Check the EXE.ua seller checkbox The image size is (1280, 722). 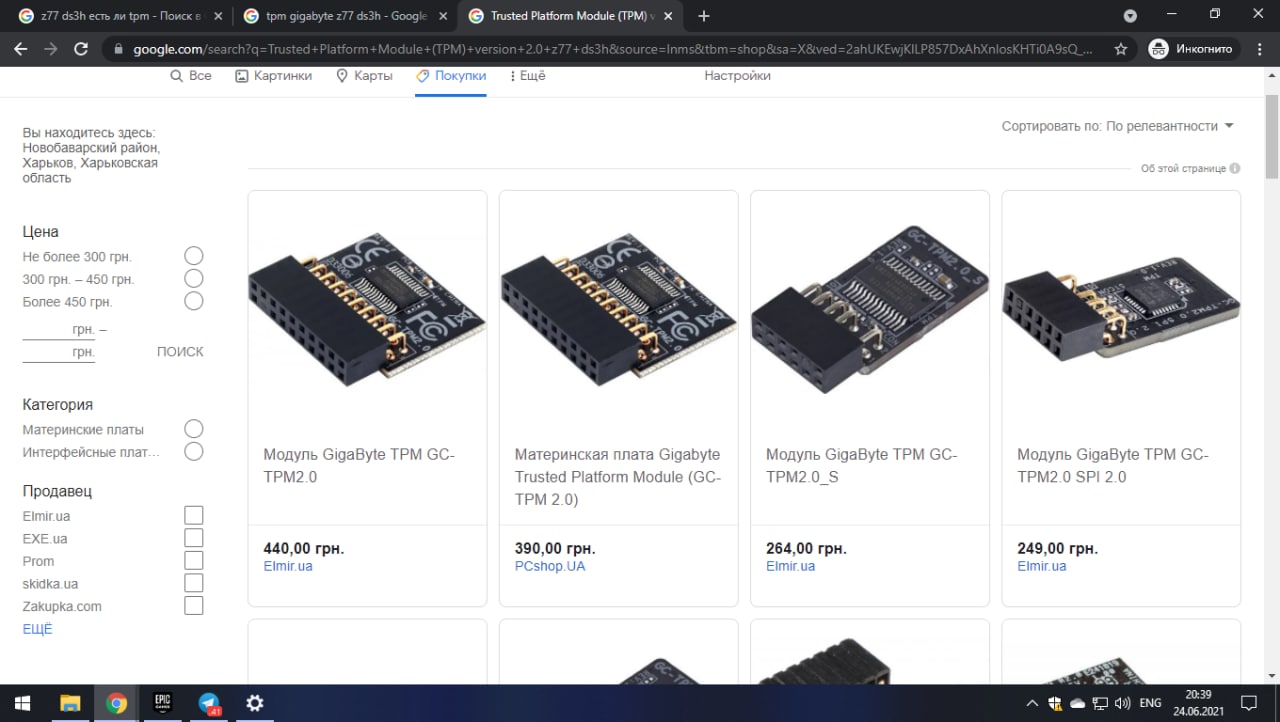coord(194,538)
